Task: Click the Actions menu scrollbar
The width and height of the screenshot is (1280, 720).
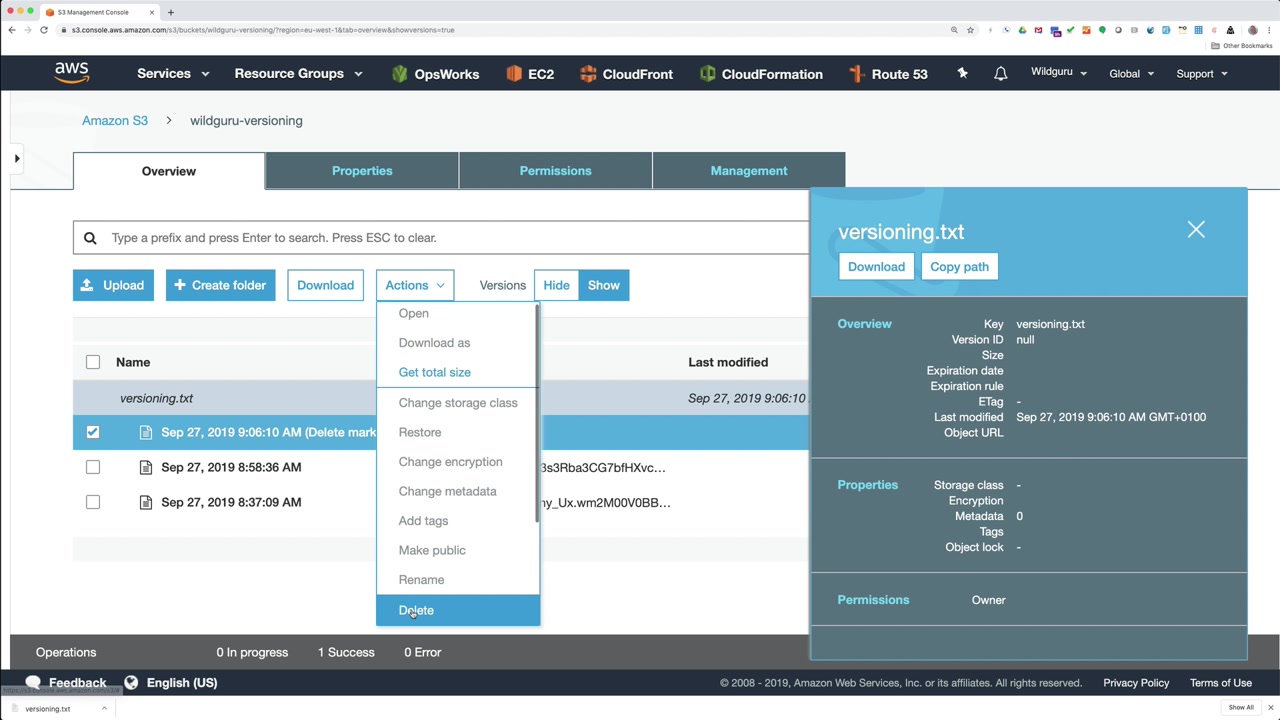Action: point(538,415)
